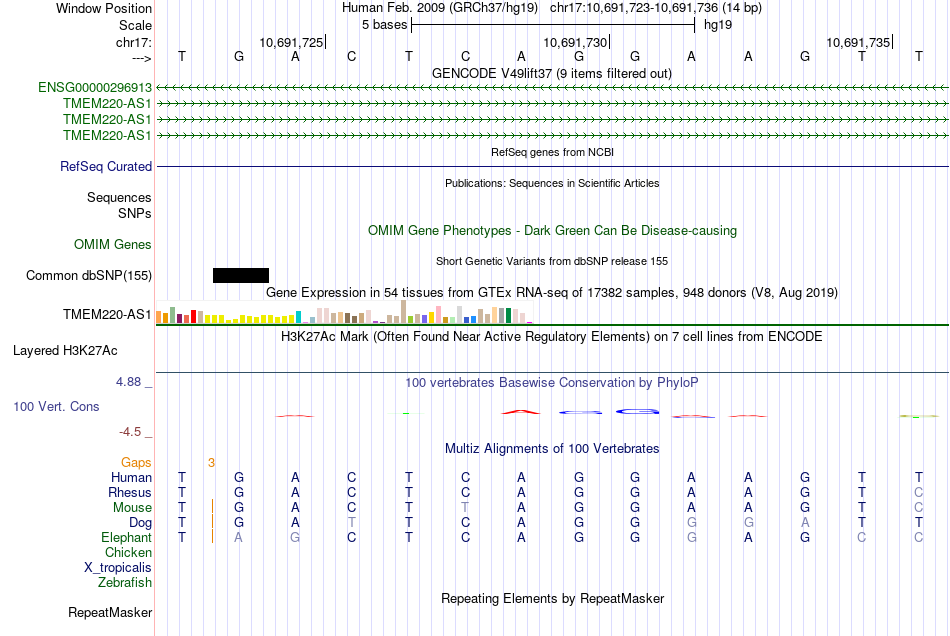Select the Dog species label
The image size is (950, 636).
(x=140, y=523)
